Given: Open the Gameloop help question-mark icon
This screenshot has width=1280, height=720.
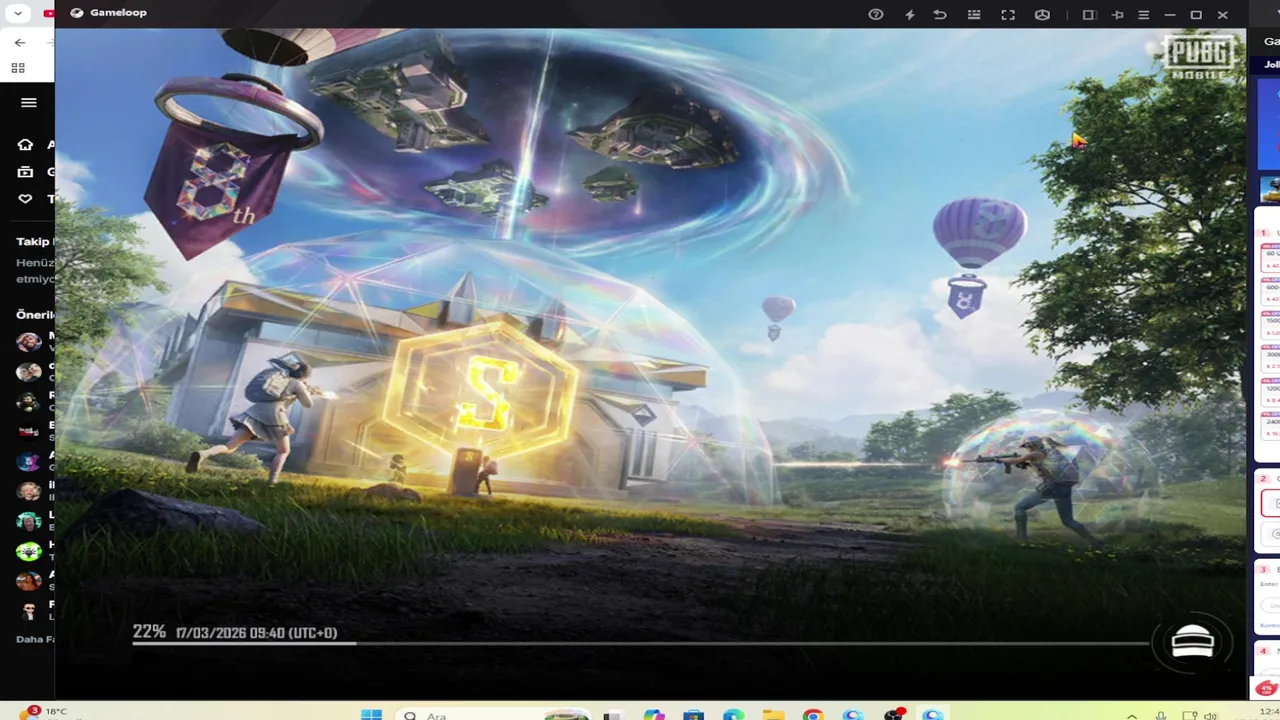Looking at the screenshot, I should point(876,15).
